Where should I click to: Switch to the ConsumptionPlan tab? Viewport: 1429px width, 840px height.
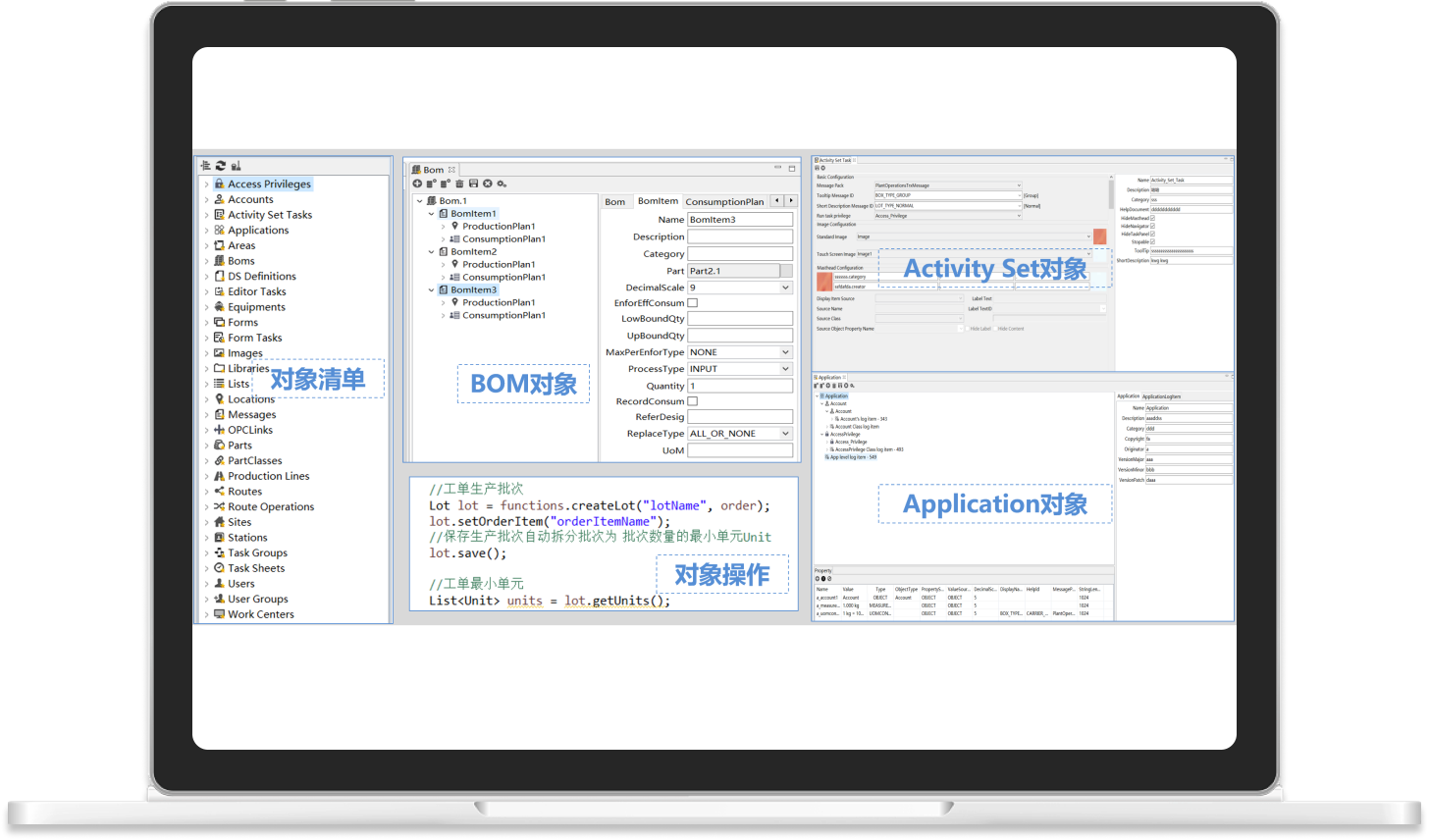coord(723,201)
